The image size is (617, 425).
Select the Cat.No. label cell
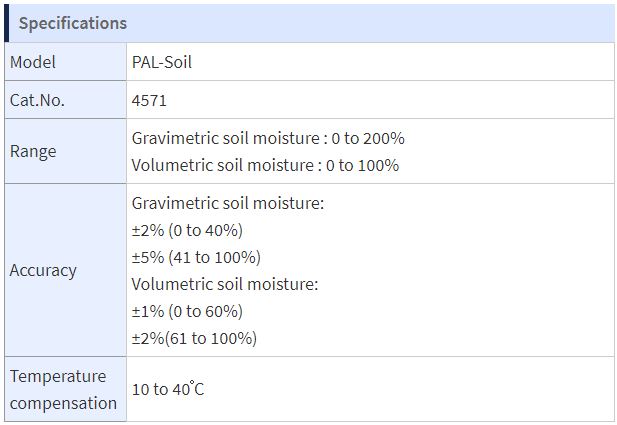65,100
